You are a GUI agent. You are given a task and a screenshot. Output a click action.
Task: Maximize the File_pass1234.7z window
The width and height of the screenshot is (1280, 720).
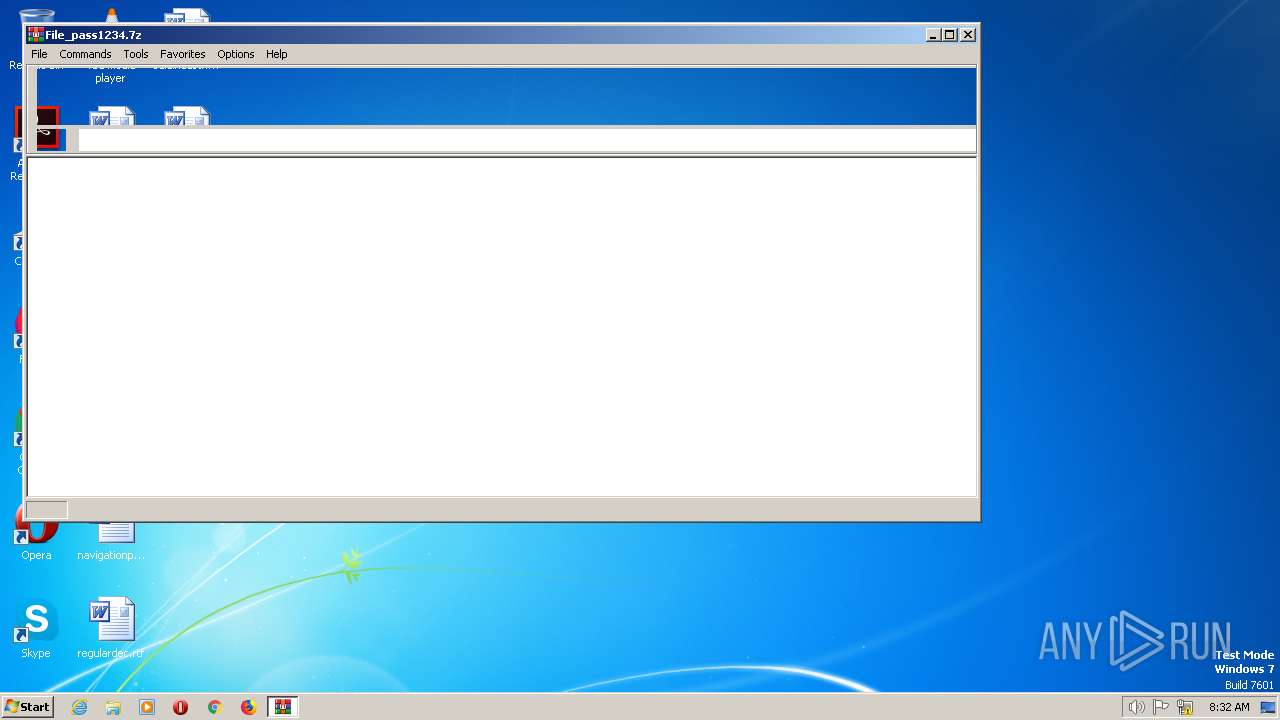(x=950, y=35)
